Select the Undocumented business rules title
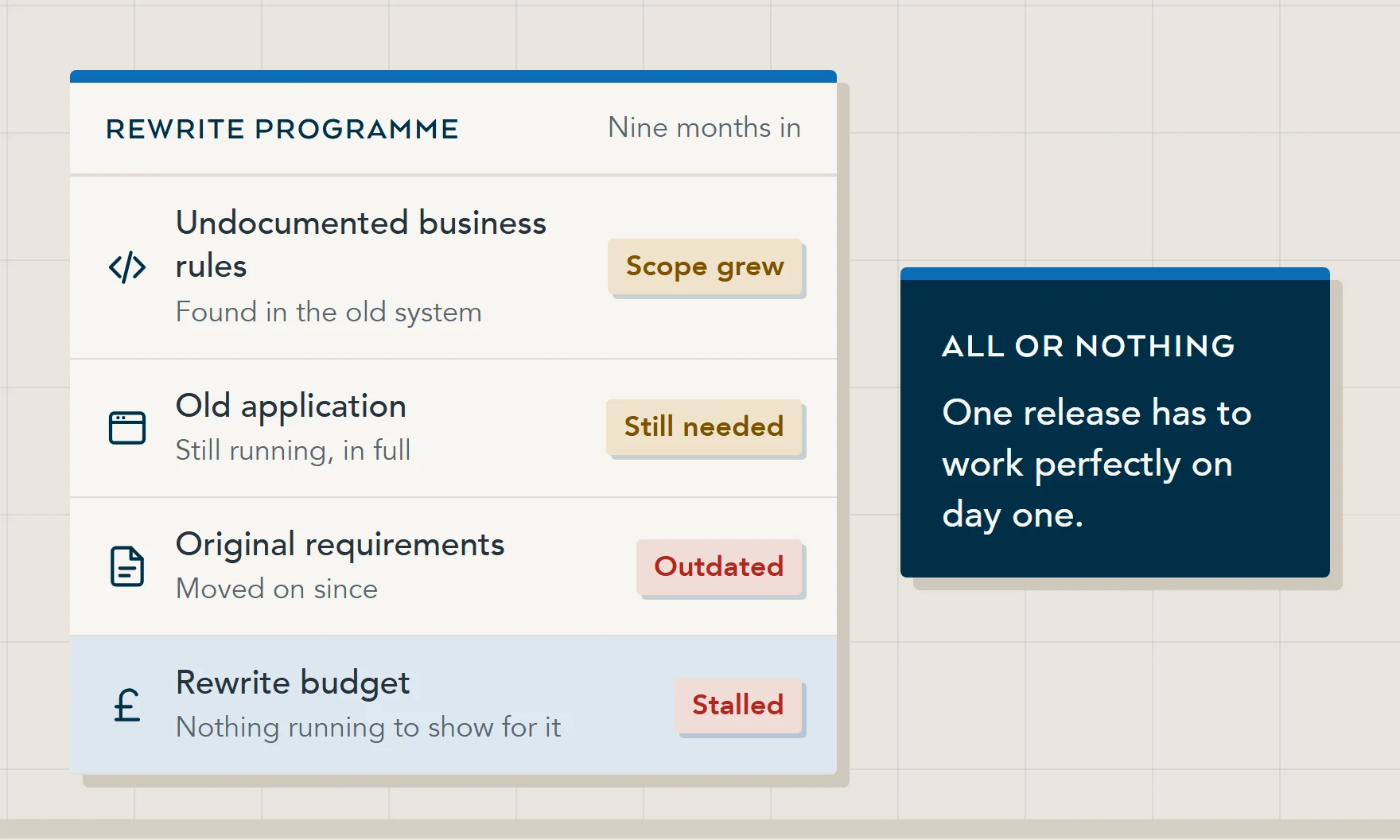Screen dimensions: 1400x840 361,244
